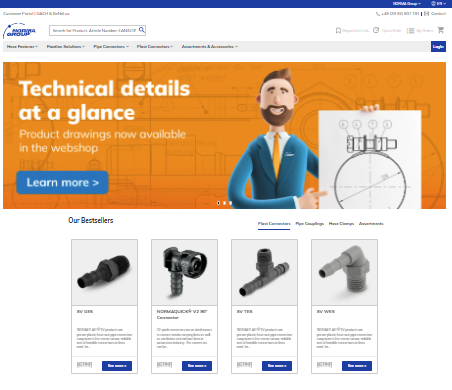The height and width of the screenshot is (390, 452).
Task: Open the SV WRS elbow product image
Action: tap(344, 272)
